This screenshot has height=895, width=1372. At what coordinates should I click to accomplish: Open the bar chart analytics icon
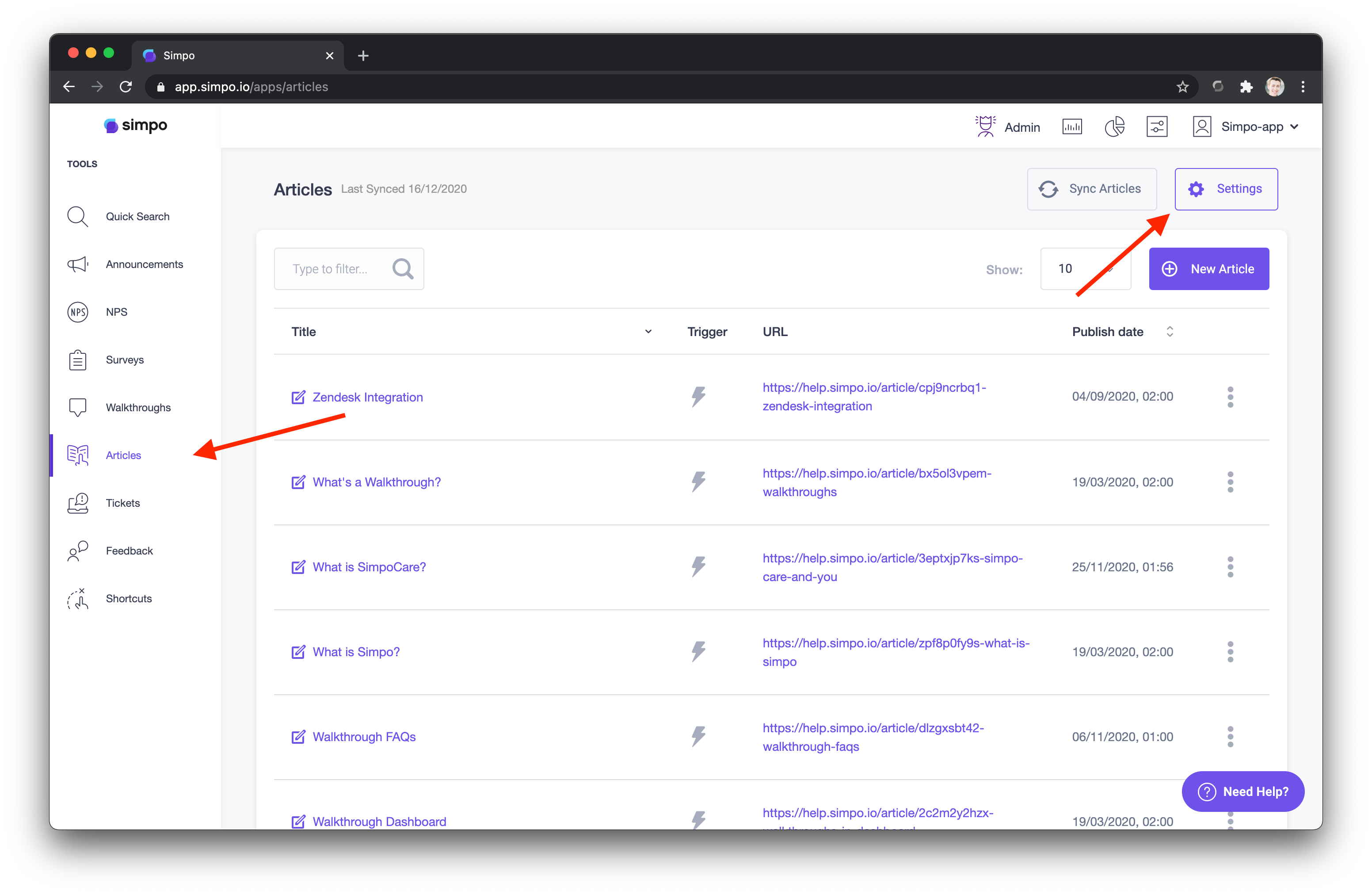pos(1072,126)
